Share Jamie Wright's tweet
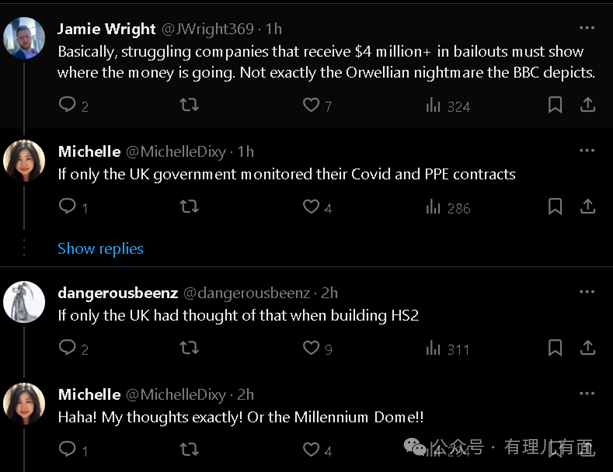The height and width of the screenshot is (472, 613). click(586, 105)
